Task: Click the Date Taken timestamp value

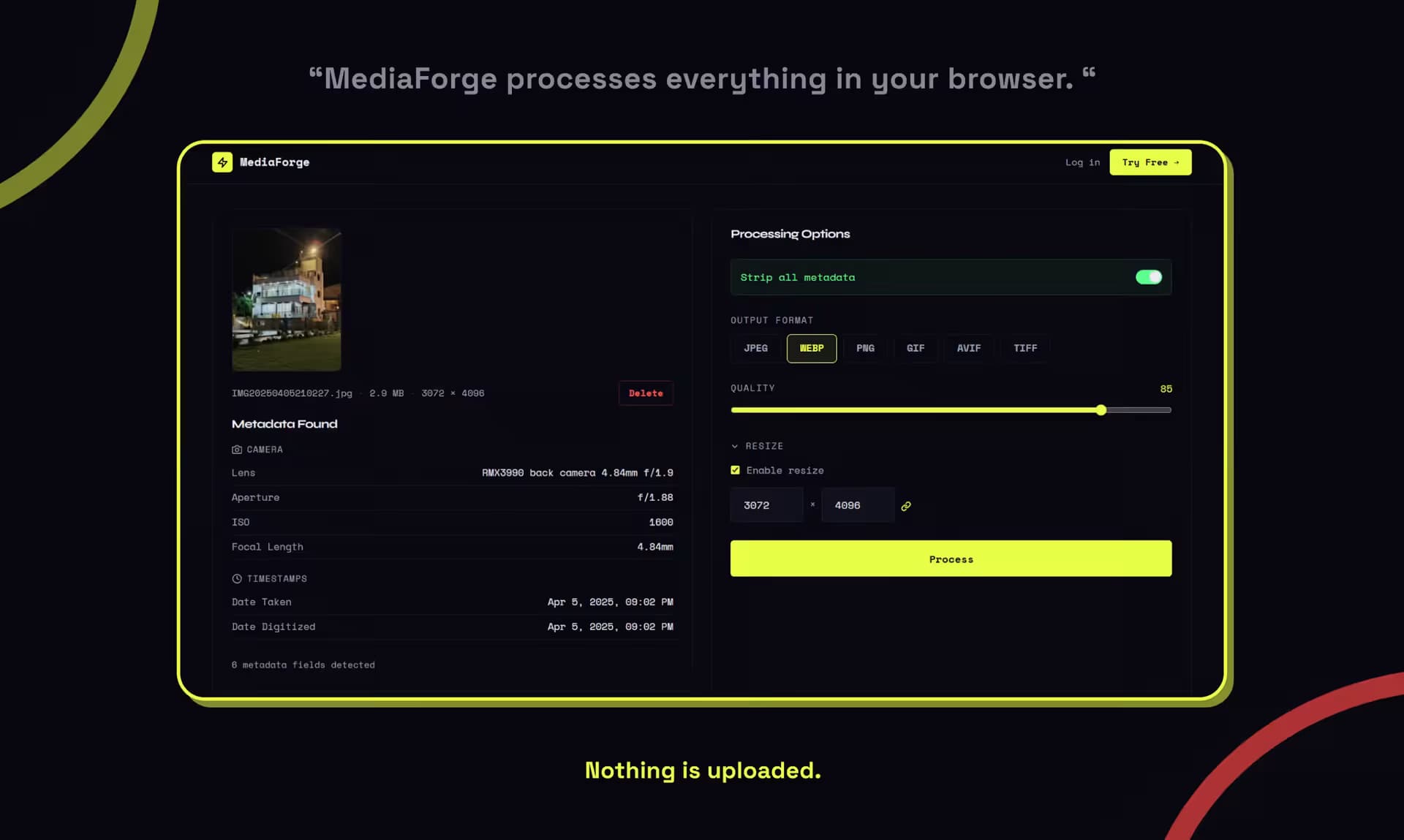Action: pyautogui.click(x=610, y=602)
